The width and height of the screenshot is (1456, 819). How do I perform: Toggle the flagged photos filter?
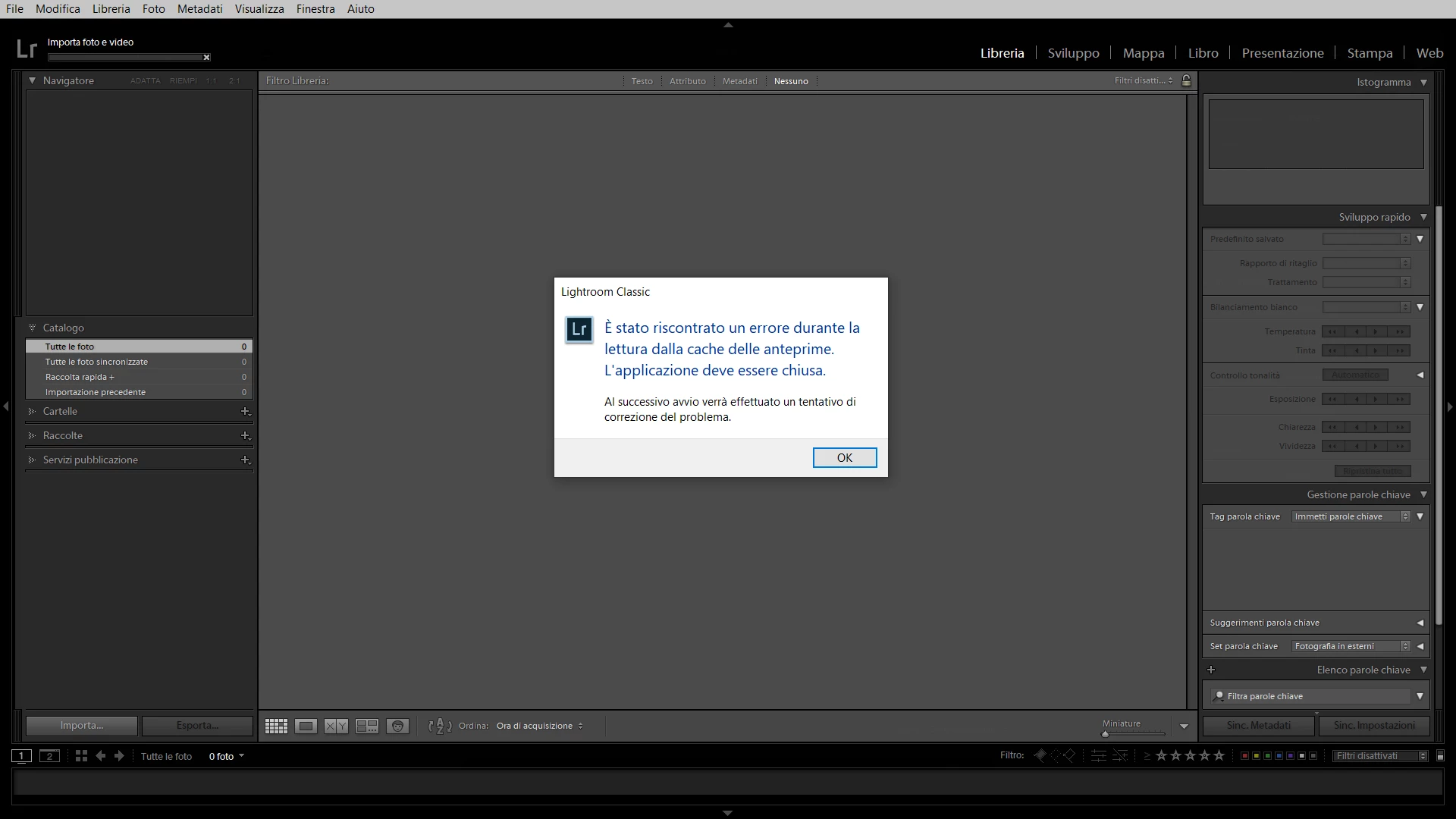[x=1040, y=755]
